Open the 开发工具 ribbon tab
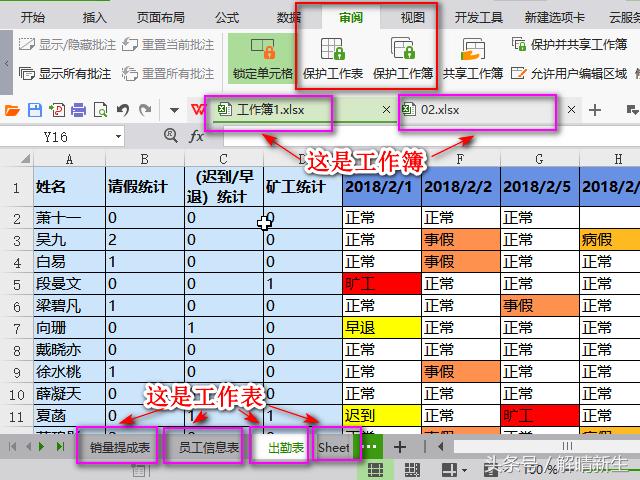This screenshot has height=480, width=640. pyautogui.click(x=479, y=18)
